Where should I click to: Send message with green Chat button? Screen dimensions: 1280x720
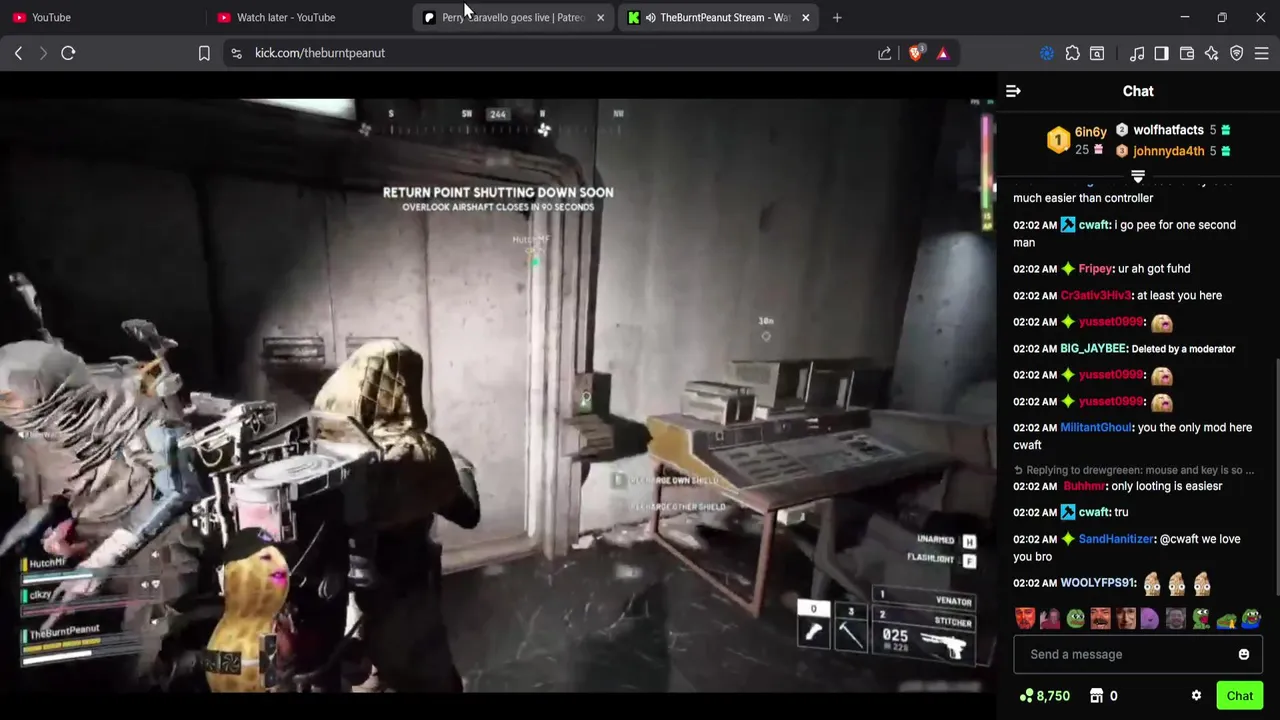1239,696
